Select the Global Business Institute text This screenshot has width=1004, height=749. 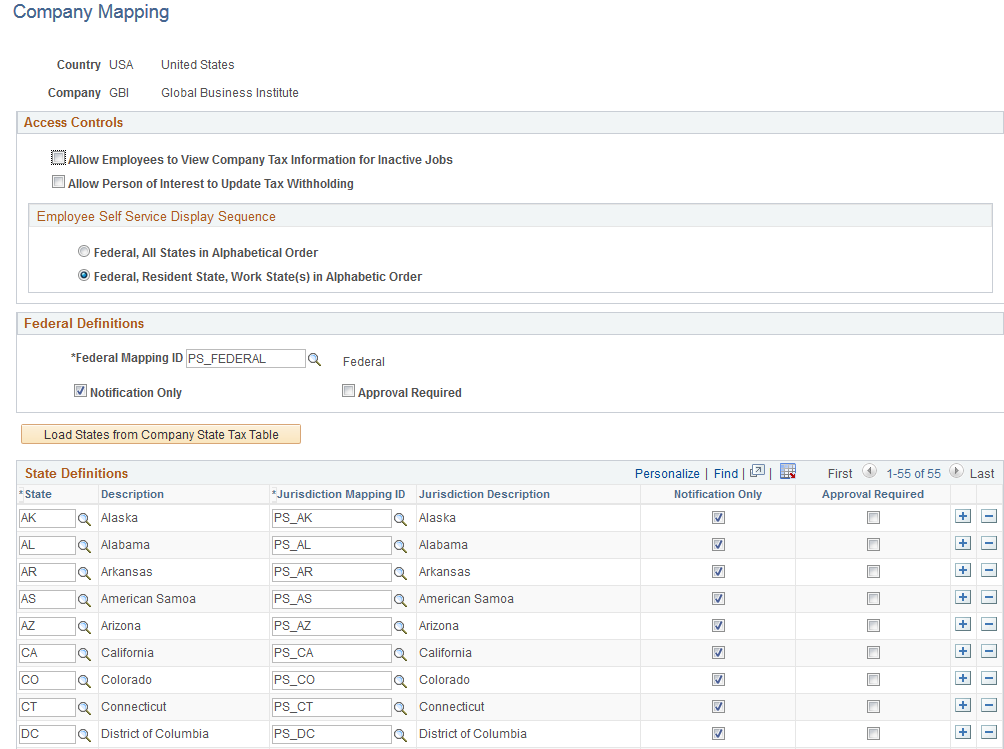coord(230,93)
